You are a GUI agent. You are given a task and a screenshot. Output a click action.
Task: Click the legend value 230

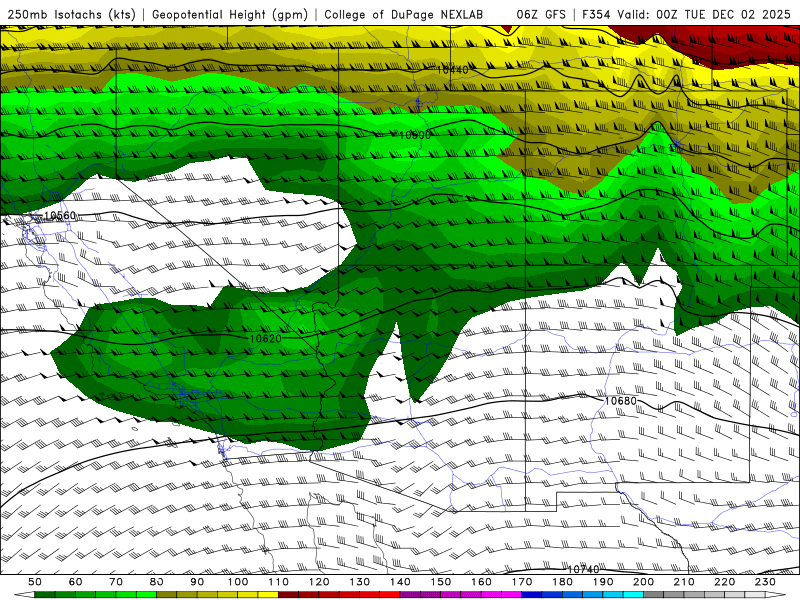click(765, 582)
